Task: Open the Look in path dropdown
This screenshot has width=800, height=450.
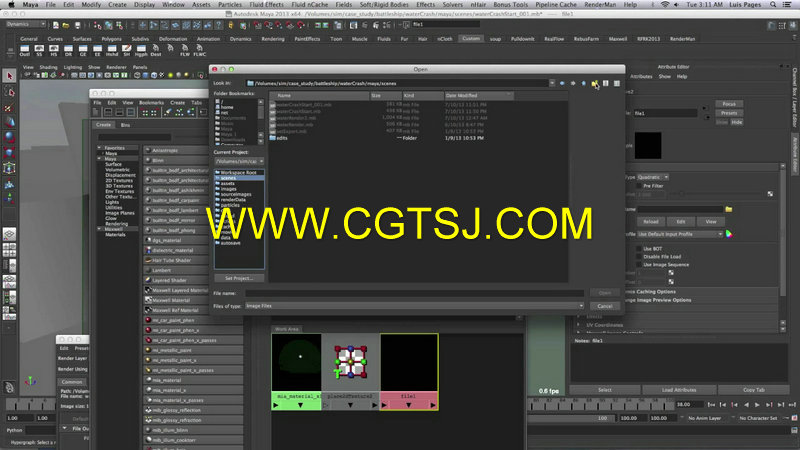Action: coord(552,83)
